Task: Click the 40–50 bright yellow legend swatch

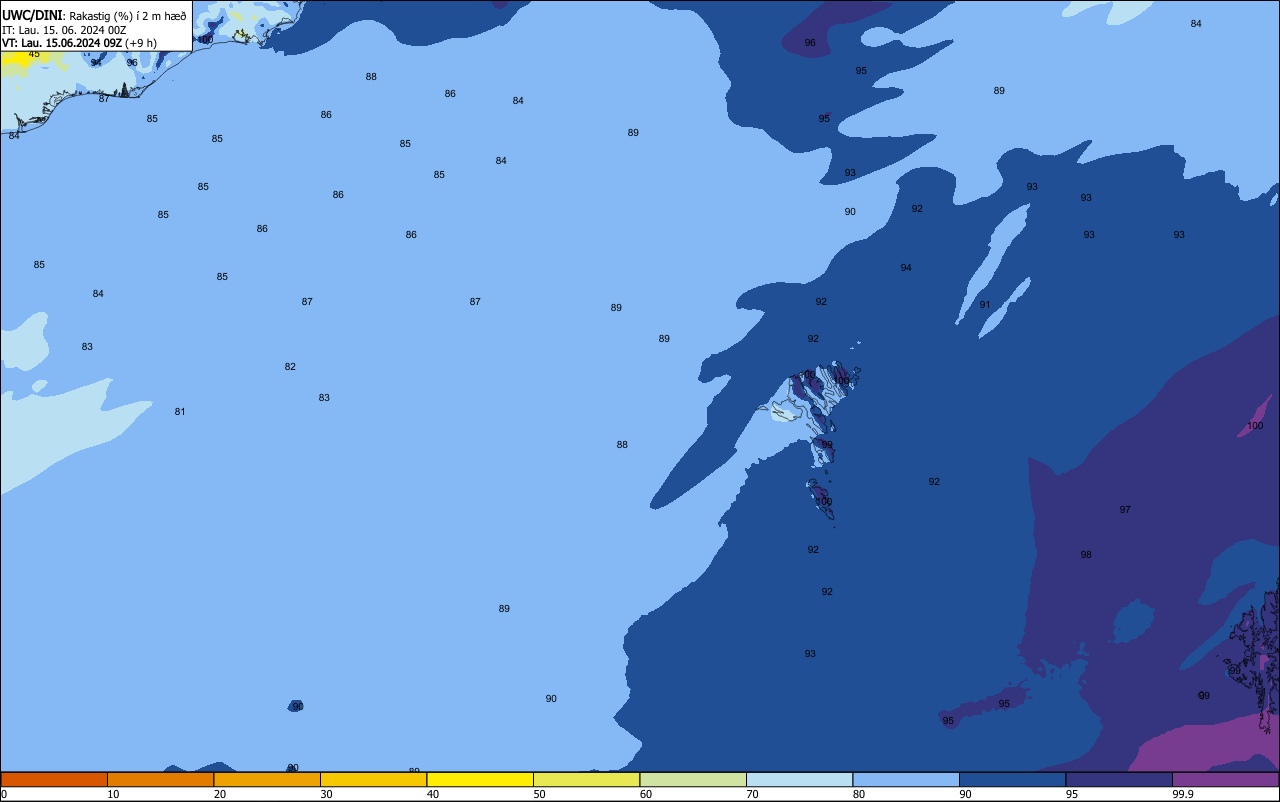Action: (x=480, y=779)
